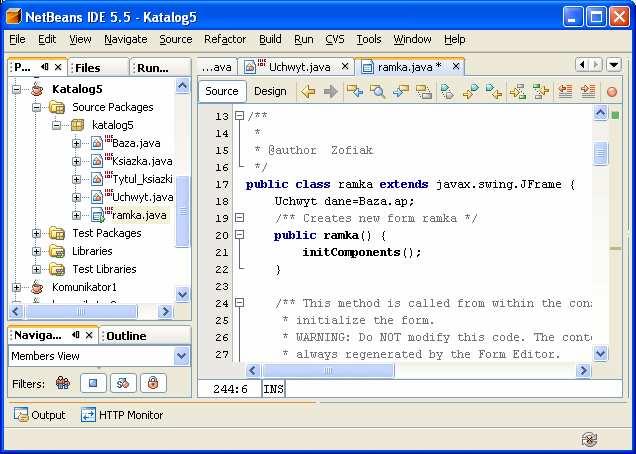
Task: Click the katalog5 package icon
Action: point(77,125)
